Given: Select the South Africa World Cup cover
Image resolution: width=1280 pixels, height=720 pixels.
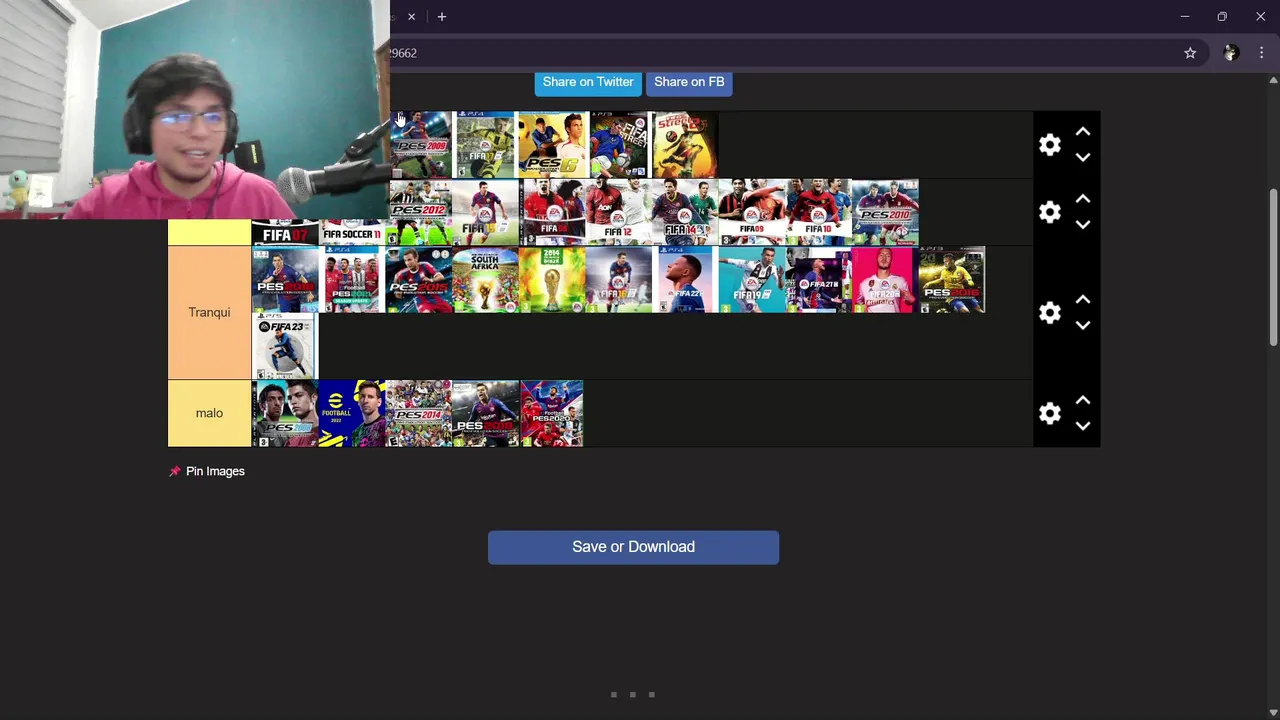Looking at the screenshot, I should (x=485, y=280).
